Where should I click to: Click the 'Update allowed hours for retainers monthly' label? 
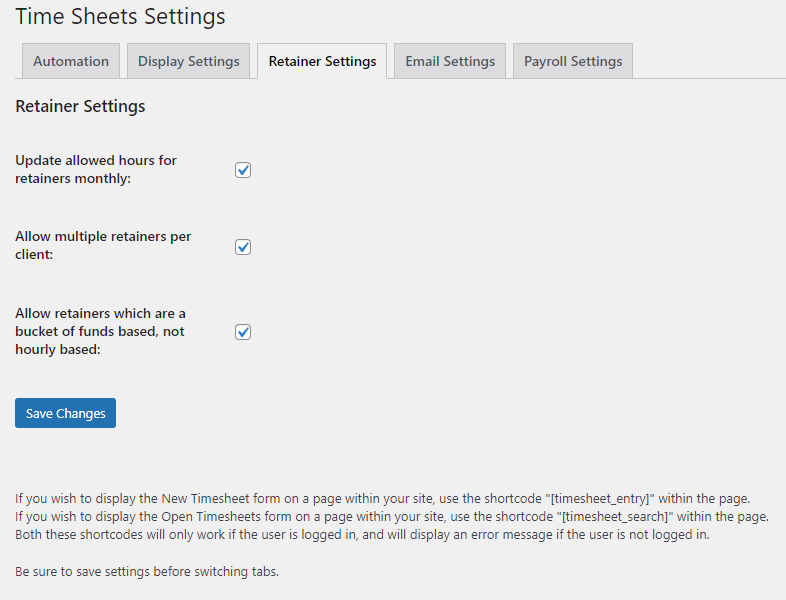pyautogui.click(x=96, y=169)
